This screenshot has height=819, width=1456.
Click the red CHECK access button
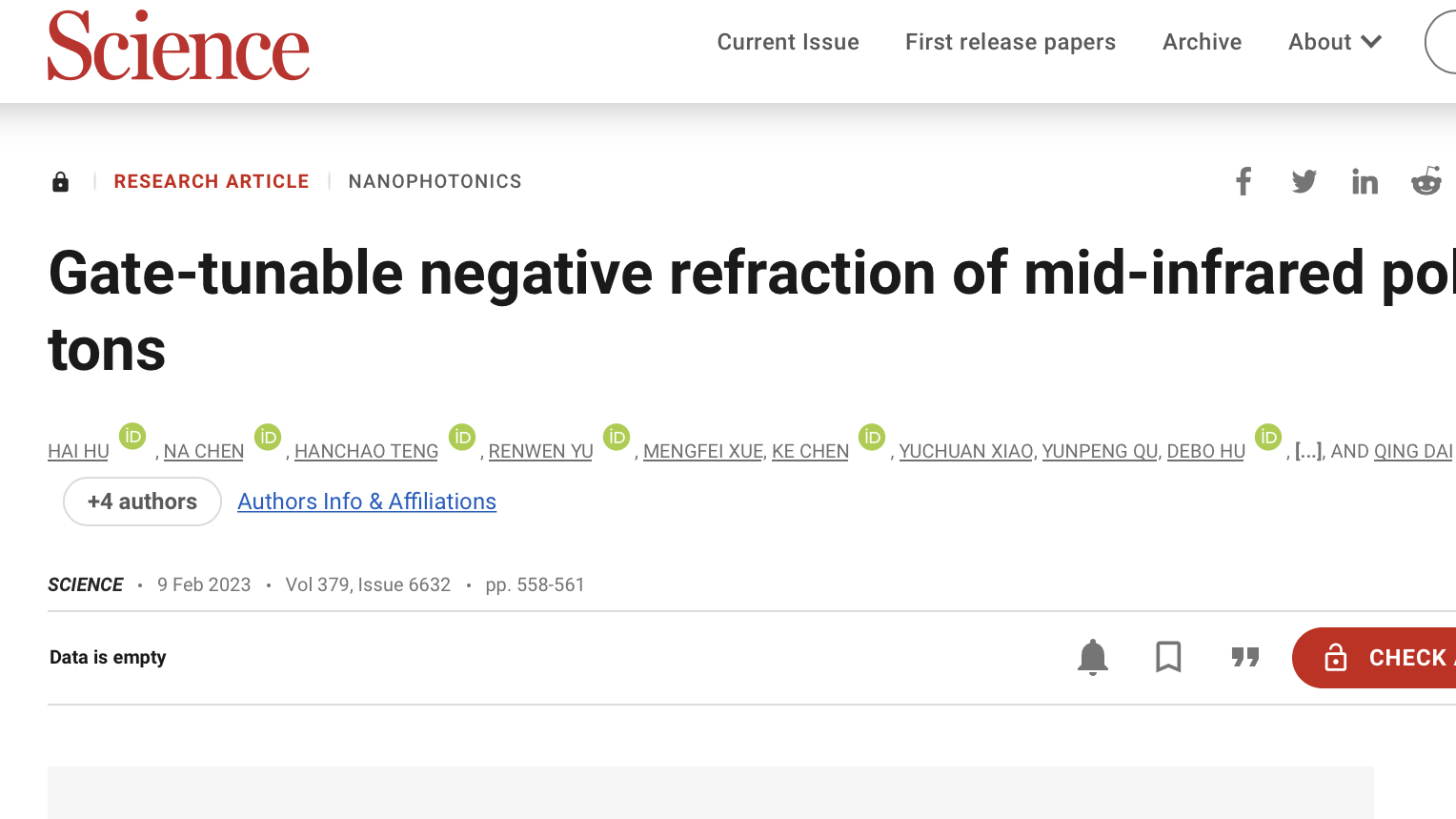[1382, 658]
